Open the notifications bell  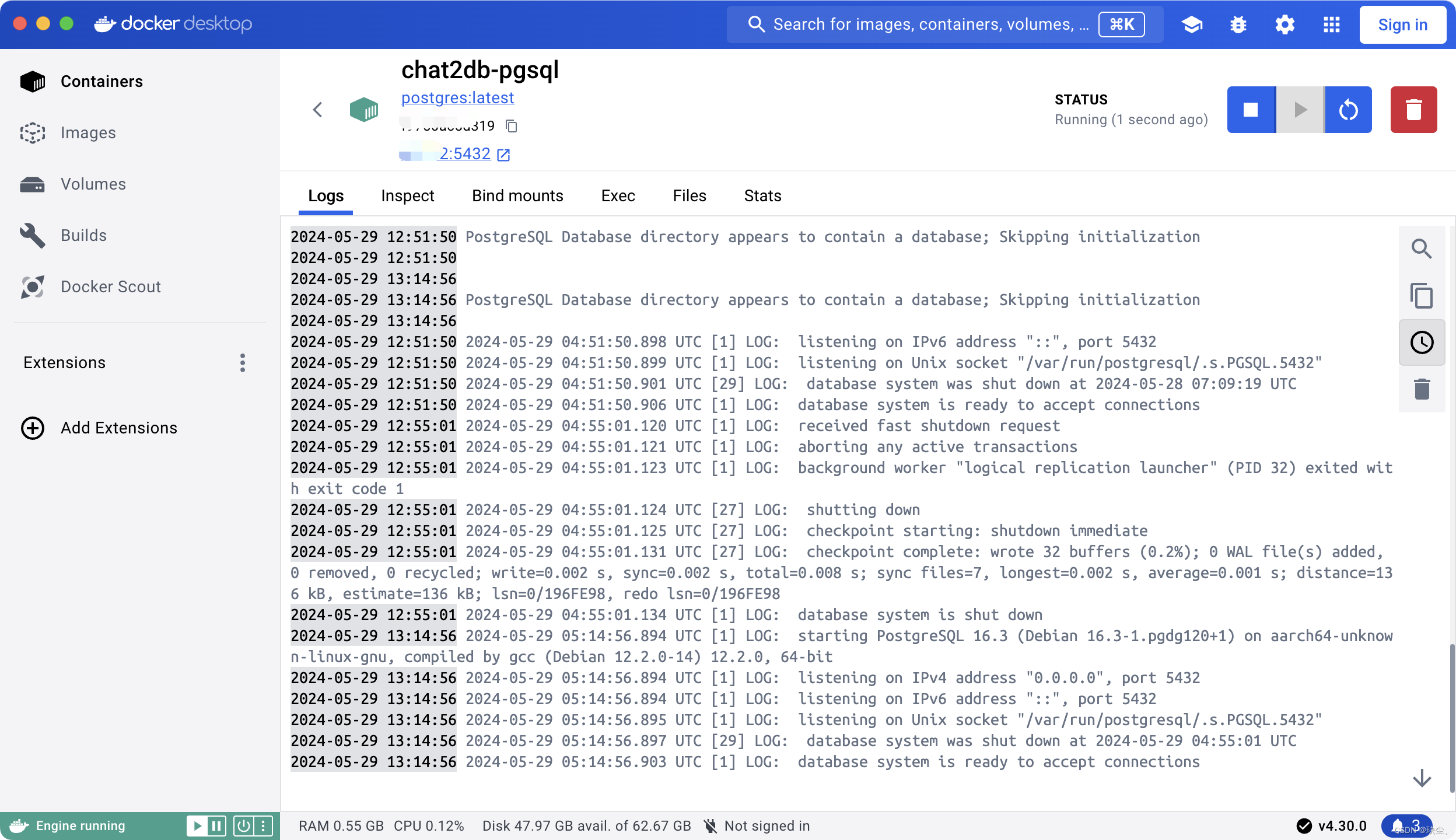coord(1406,826)
